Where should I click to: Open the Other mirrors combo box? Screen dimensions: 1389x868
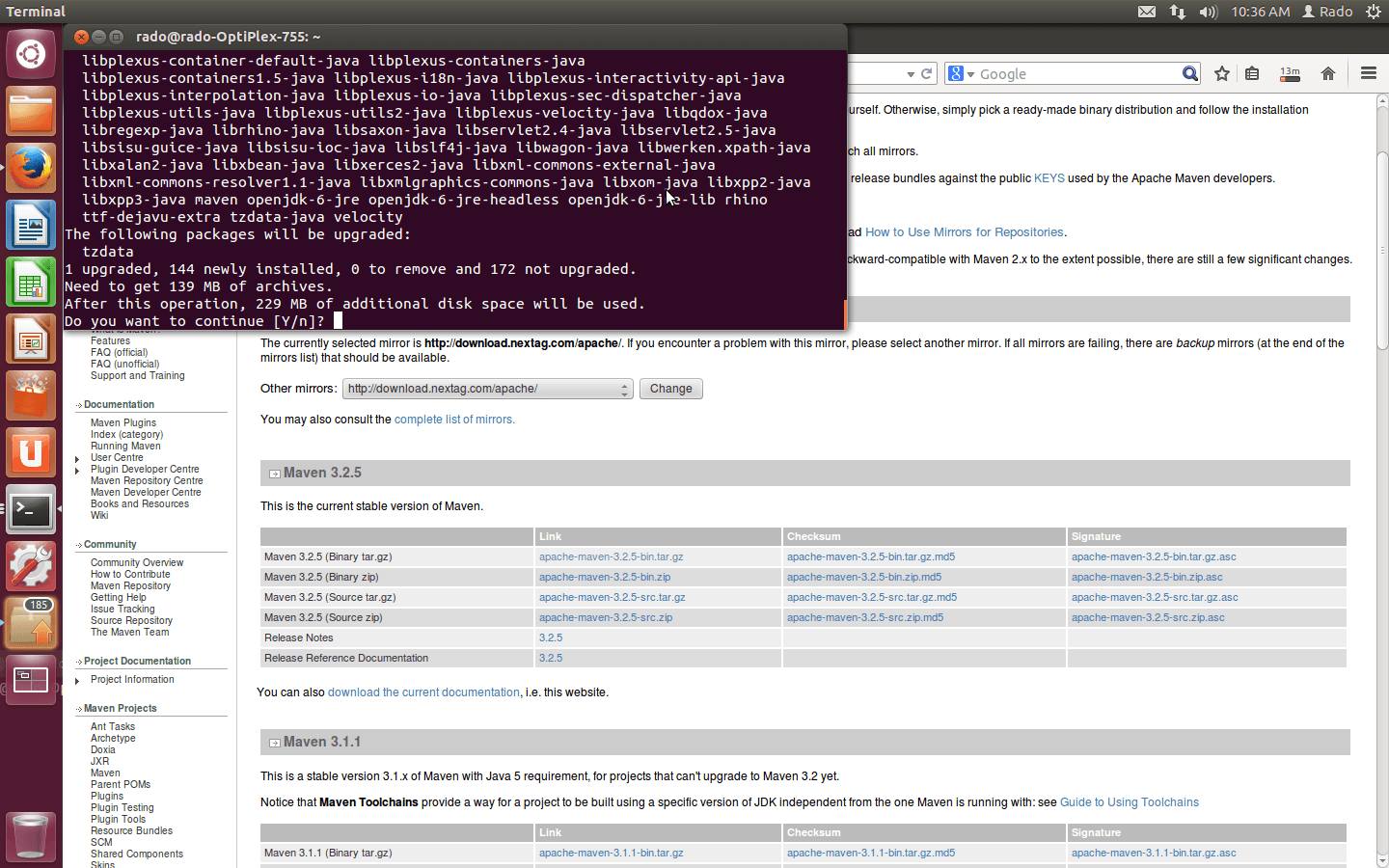point(488,389)
